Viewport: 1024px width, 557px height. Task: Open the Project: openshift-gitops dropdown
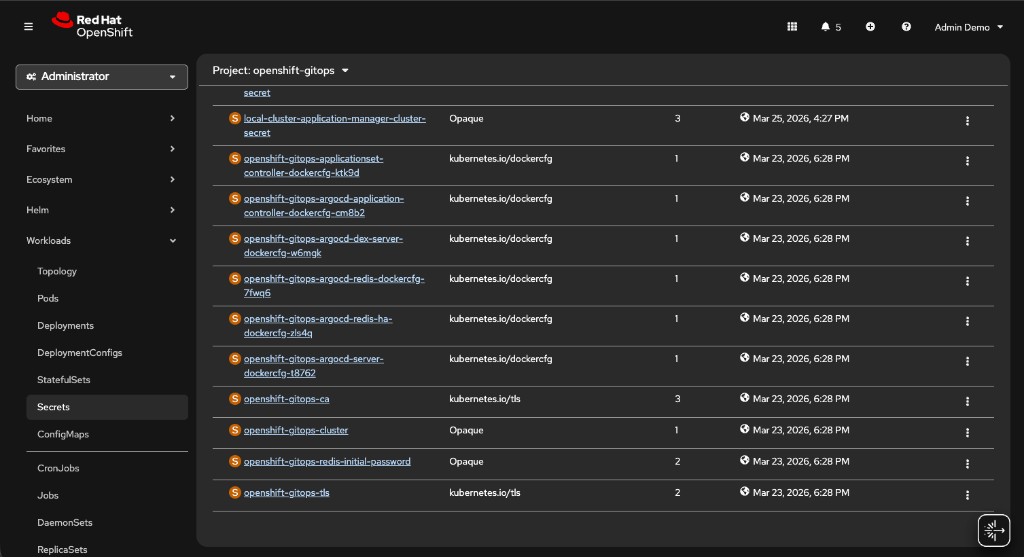[280, 70]
